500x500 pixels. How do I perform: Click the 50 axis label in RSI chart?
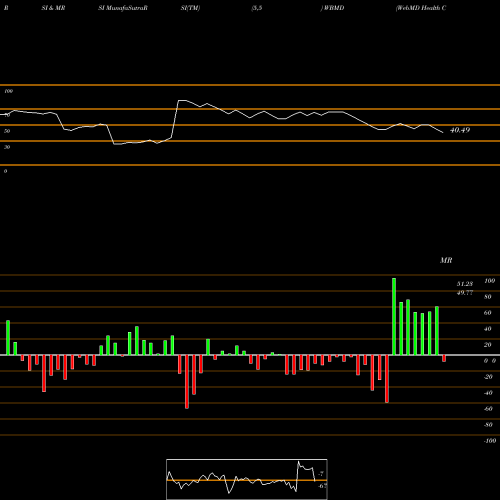(7, 131)
